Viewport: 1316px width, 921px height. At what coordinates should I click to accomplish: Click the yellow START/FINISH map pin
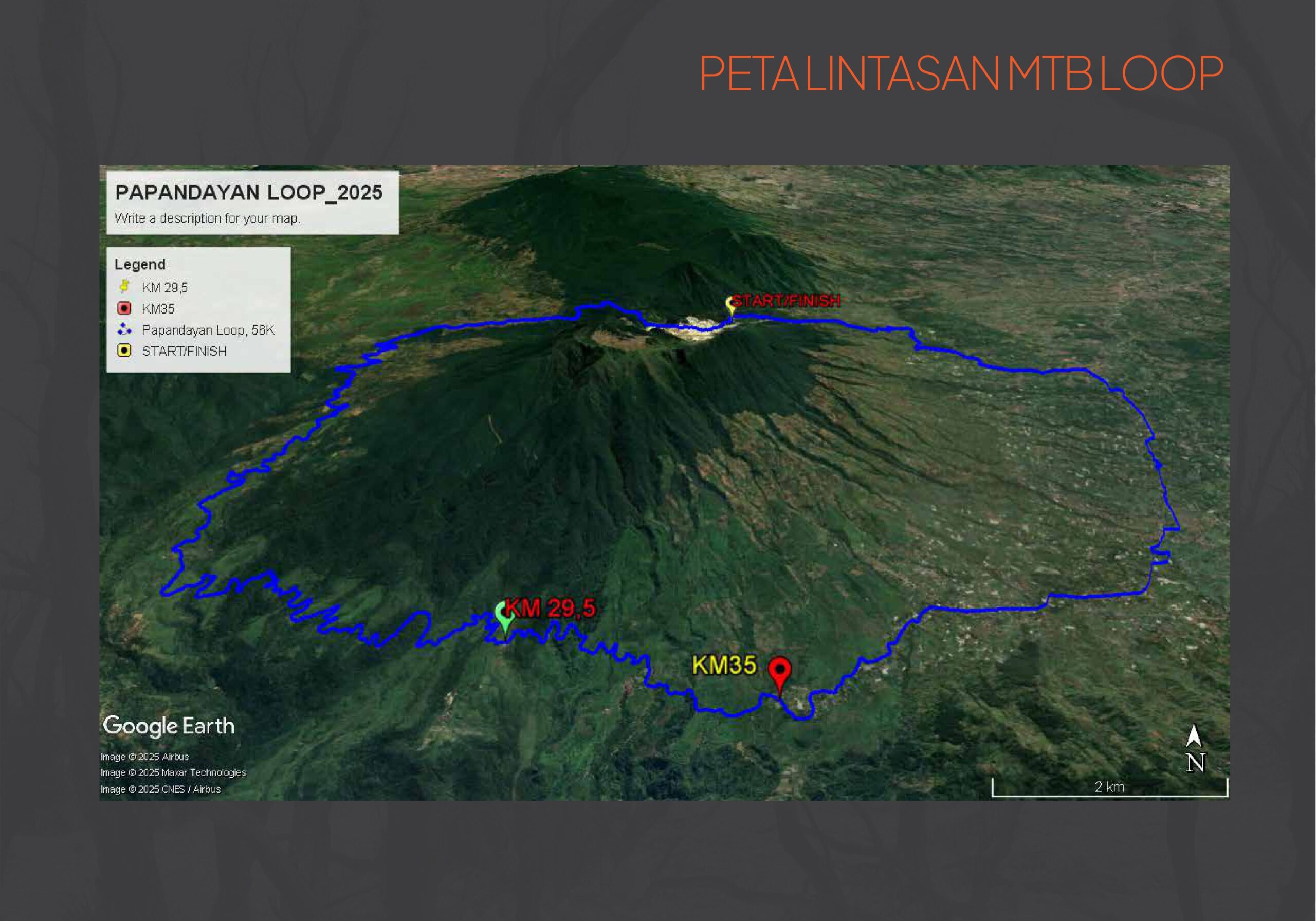tap(730, 304)
